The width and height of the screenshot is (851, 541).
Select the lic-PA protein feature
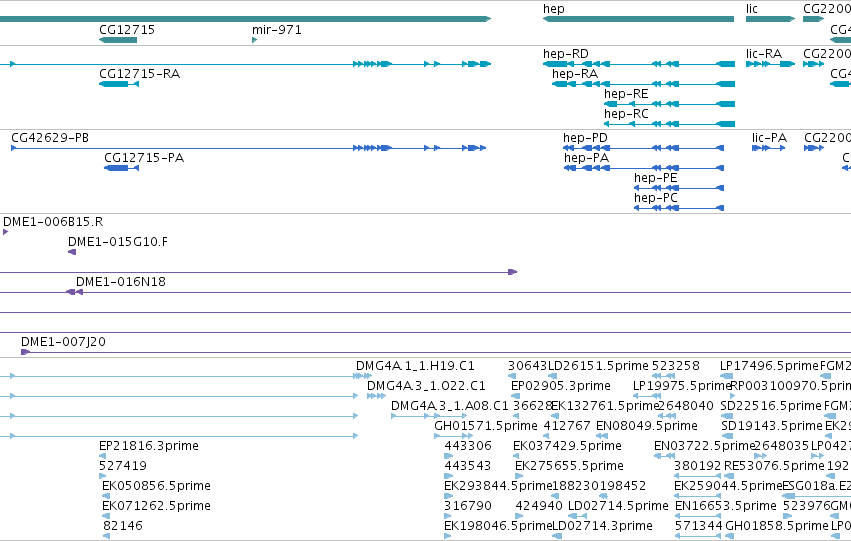point(769,148)
